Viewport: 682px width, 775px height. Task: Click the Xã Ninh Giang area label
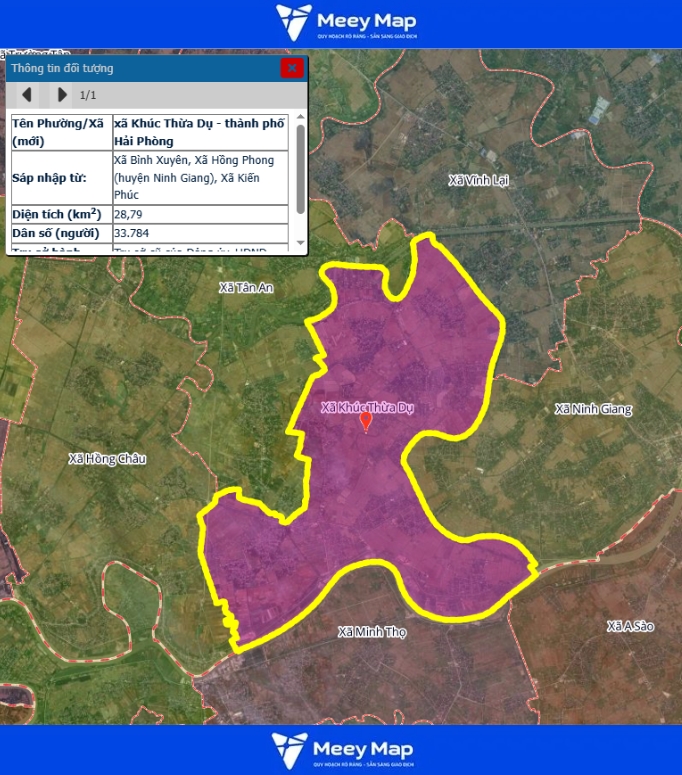(593, 409)
